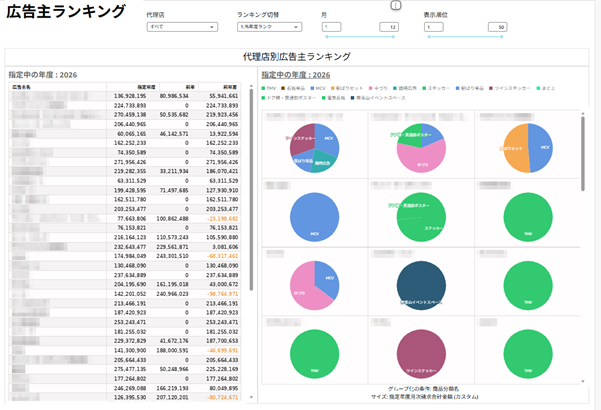
Task: Click the 広告主名 column header
Action: (57, 87)
